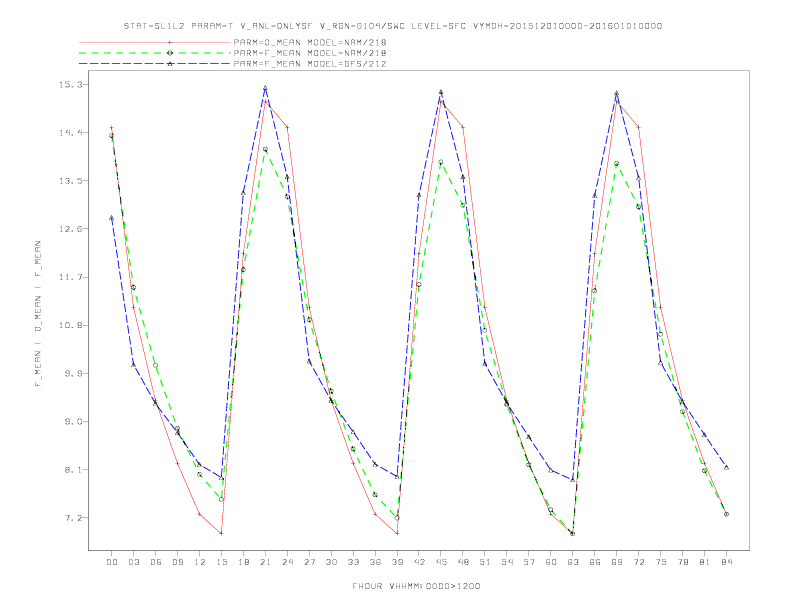Click the green dashed legend line sample
Viewport: 792px width, 612px height.
click(x=155, y=53)
